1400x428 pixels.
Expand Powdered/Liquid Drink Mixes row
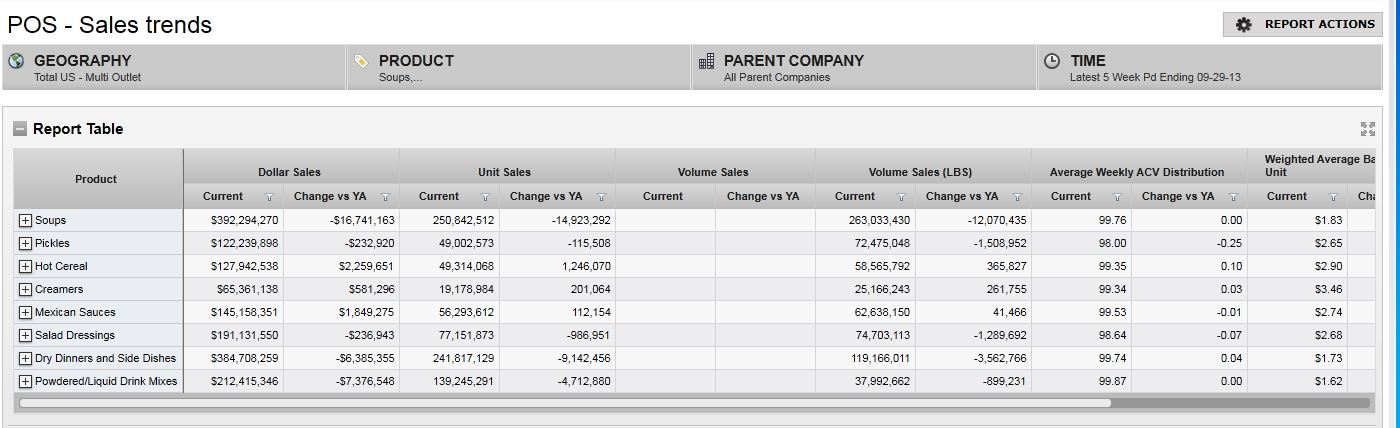pos(25,381)
